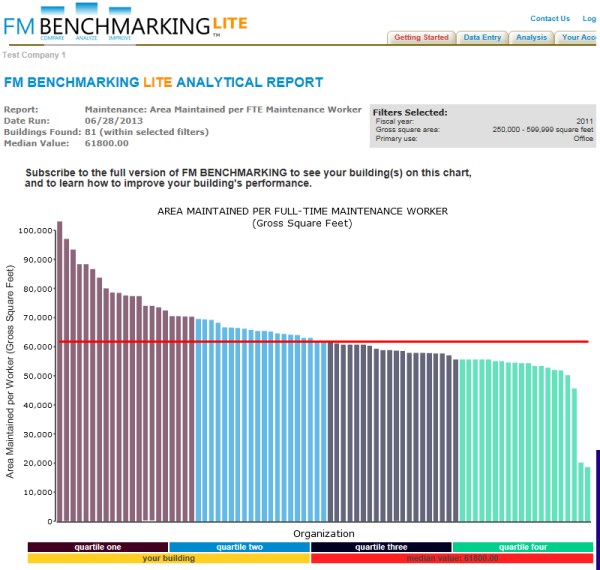This screenshot has height=570, width=600.
Task: Click the Primary use Office filter value
Action: point(583,138)
